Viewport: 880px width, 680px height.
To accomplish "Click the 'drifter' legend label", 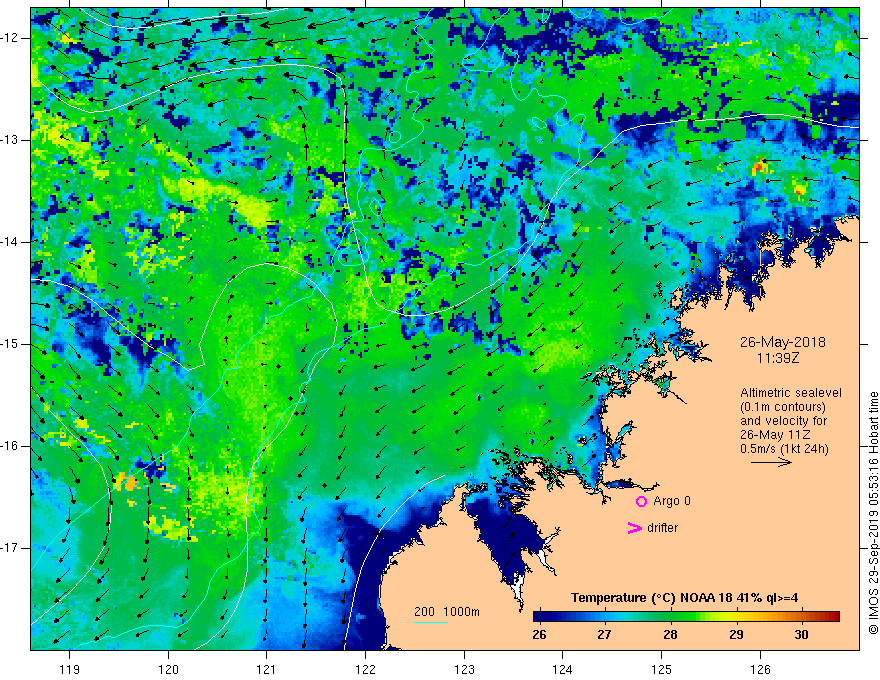I will (662, 528).
